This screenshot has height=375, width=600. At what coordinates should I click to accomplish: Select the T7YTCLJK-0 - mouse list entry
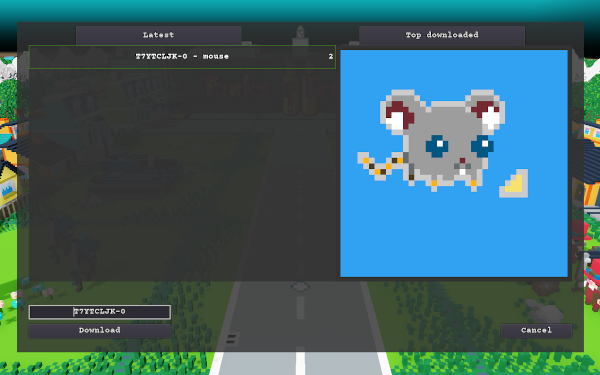coord(182,57)
